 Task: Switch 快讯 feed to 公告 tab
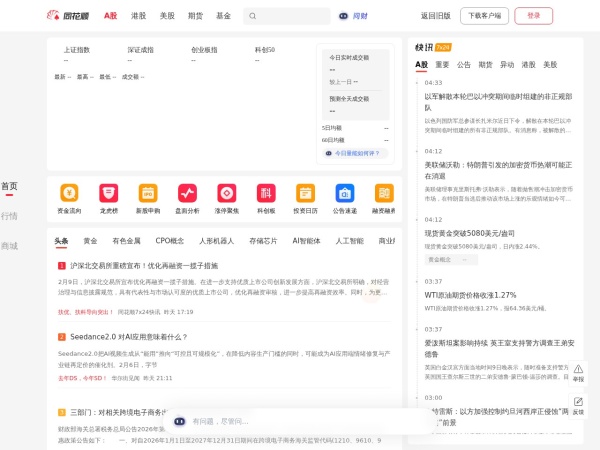point(463,64)
